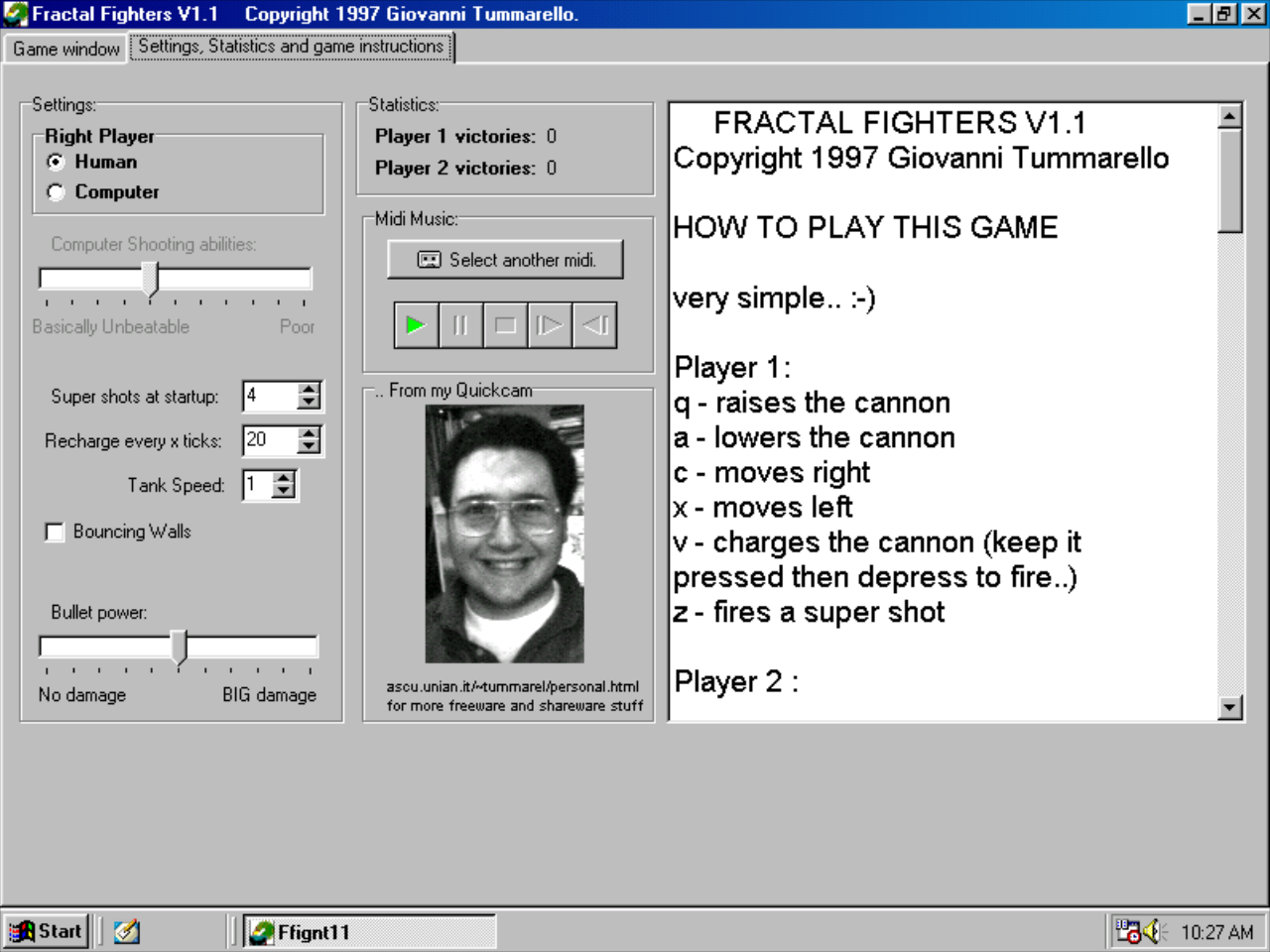Click the 'Player 2 victories:' statistic text
The width and height of the screenshot is (1270, 952).
pos(455,169)
